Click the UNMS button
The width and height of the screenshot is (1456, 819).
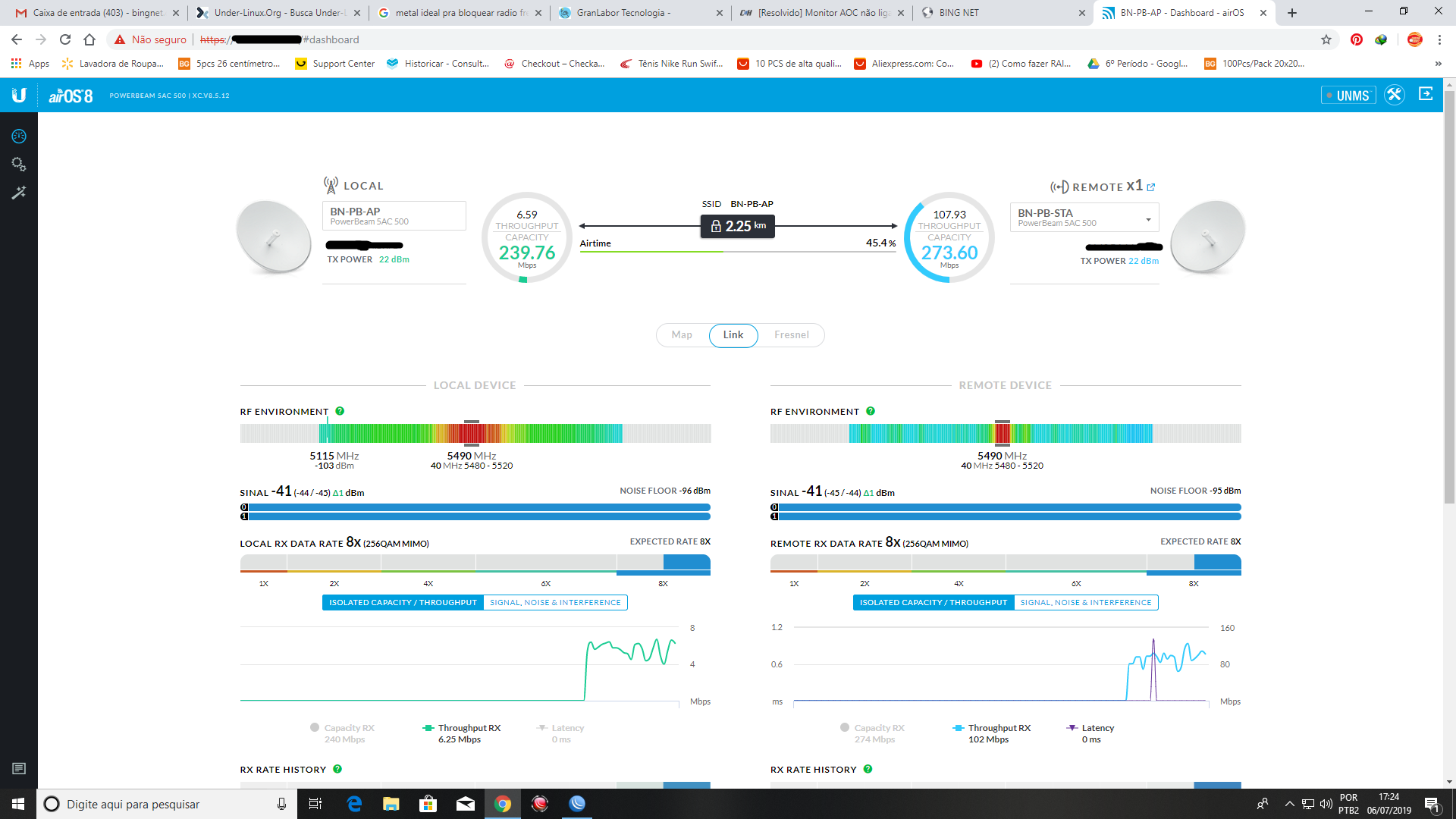click(1348, 96)
